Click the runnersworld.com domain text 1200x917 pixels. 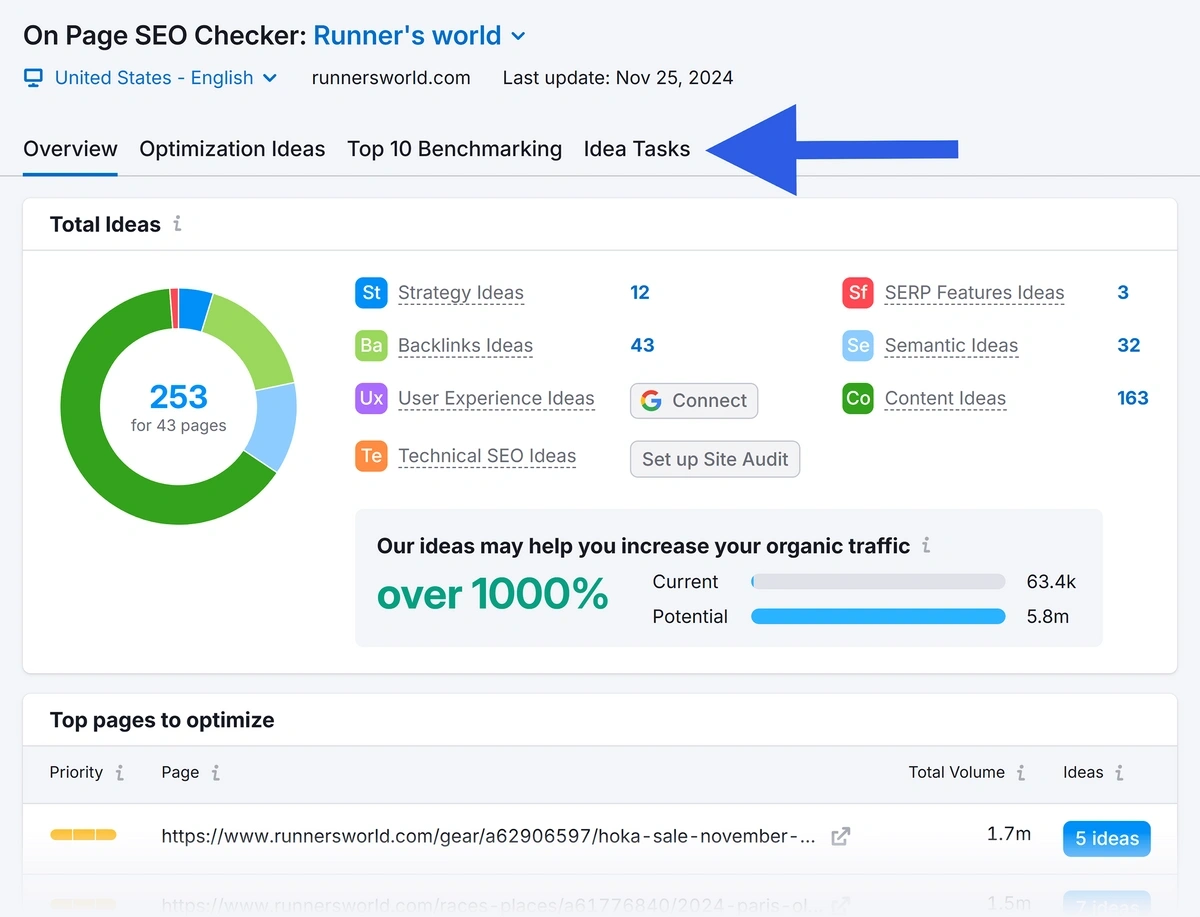pyautogui.click(x=391, y=78)
